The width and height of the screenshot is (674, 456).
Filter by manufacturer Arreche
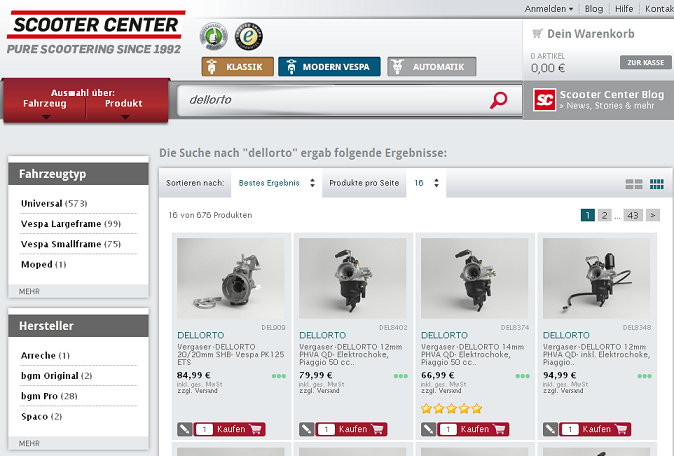pos(45,355)
